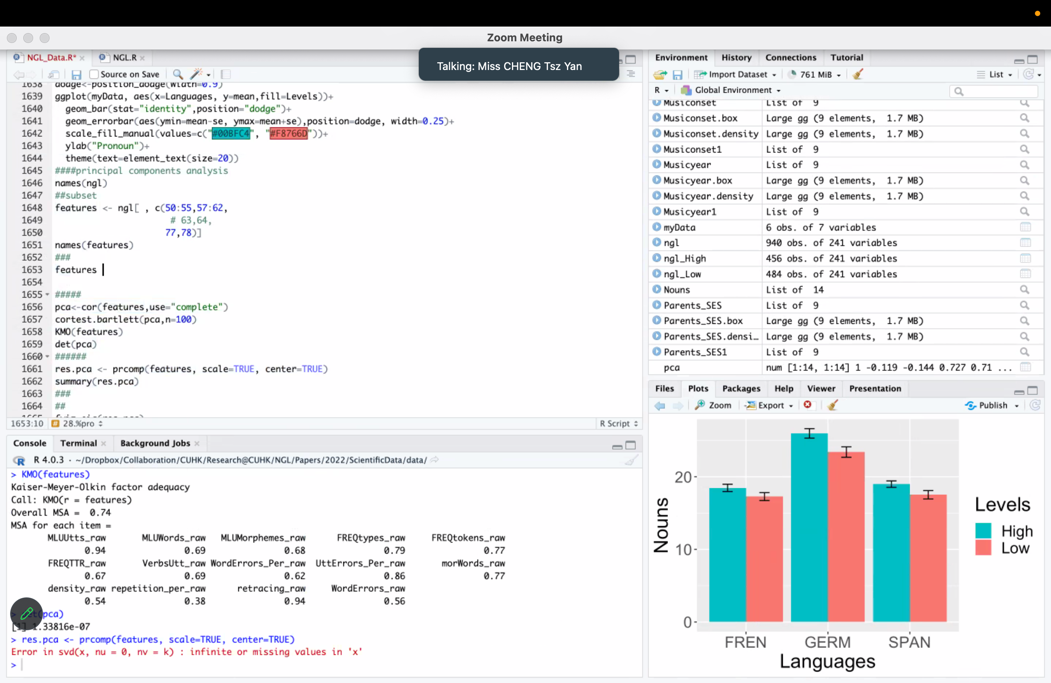Click the save script disk icon
The height and width of the screenshot is (683, 1051).
click(76, 74)
